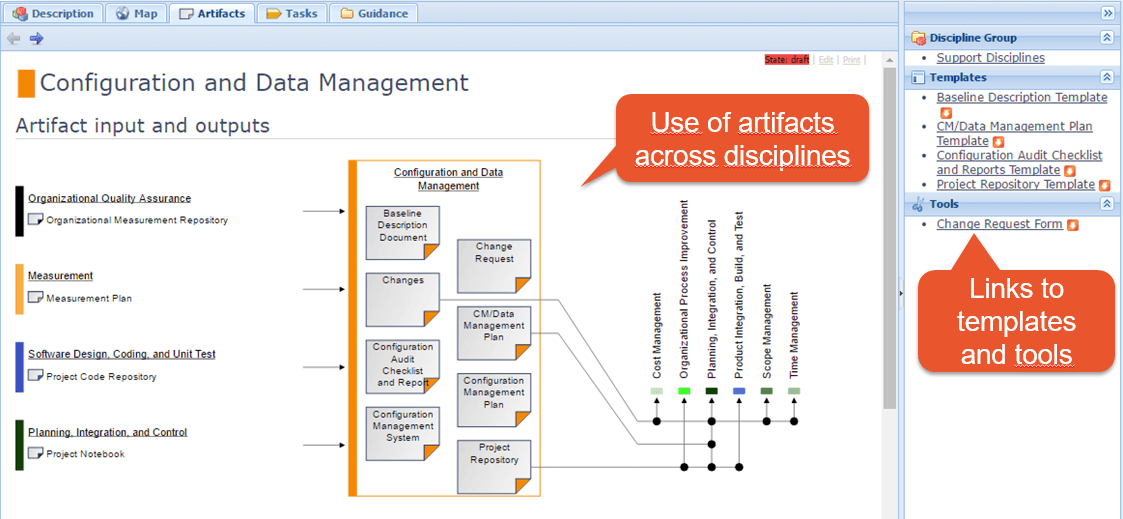Click the Edit link near state indicator
The image size is (1123, 519).
click(x=826, y=60)
